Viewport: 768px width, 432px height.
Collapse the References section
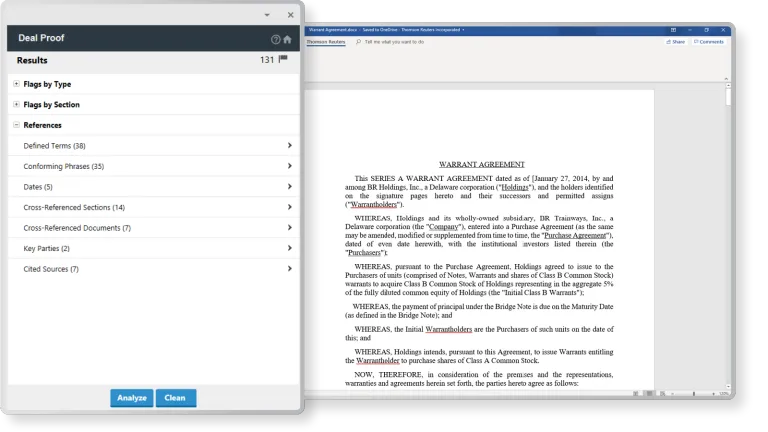click(16, 125)
